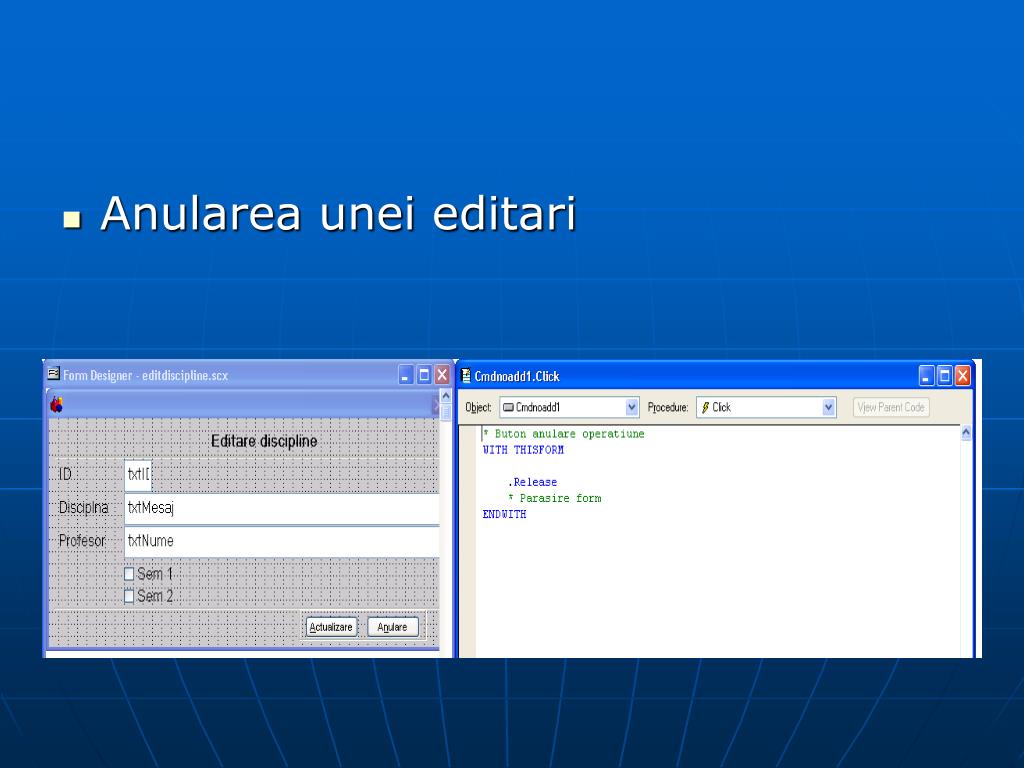This screenshot has height=768, width=1024.
Task: Open the Object combo box Cmdnoadd1
Action: pos(569,408)
